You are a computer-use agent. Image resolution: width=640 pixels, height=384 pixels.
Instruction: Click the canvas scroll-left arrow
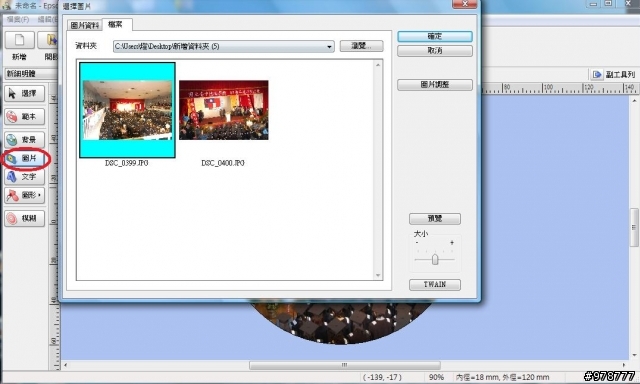tap(65, 365)
